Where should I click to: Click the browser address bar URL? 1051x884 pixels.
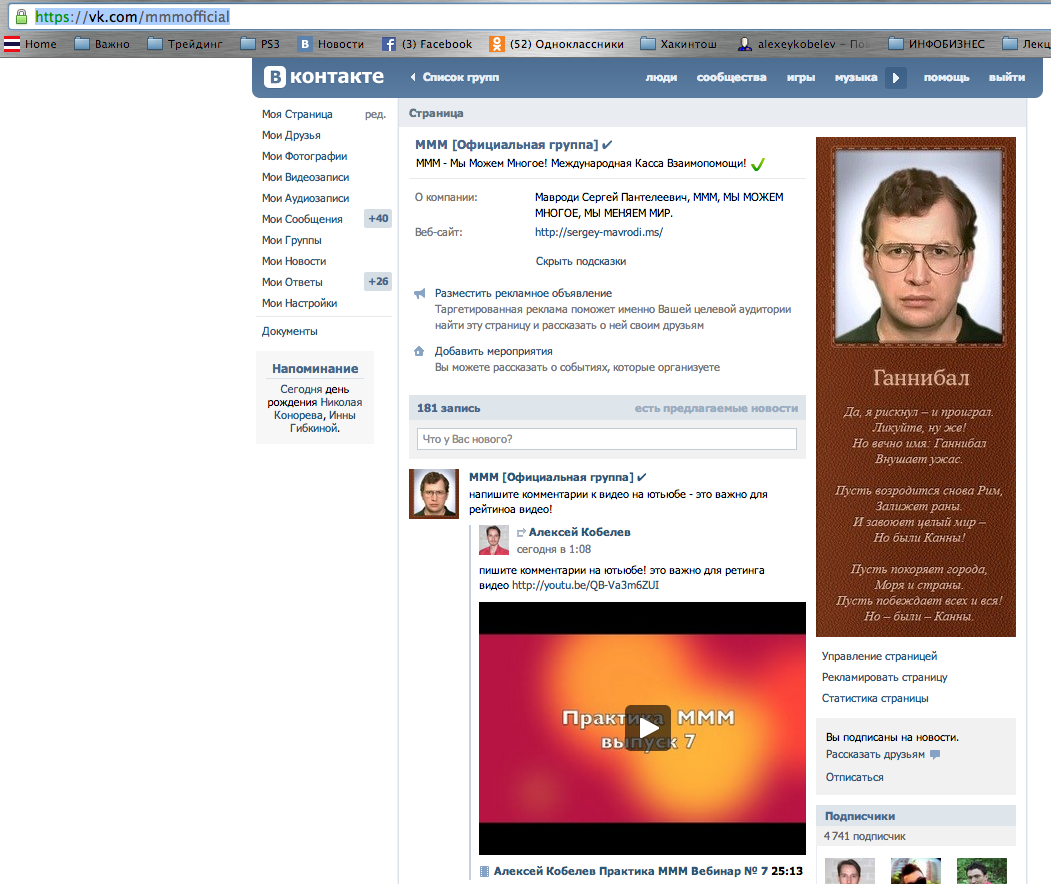tap(132, 17)
